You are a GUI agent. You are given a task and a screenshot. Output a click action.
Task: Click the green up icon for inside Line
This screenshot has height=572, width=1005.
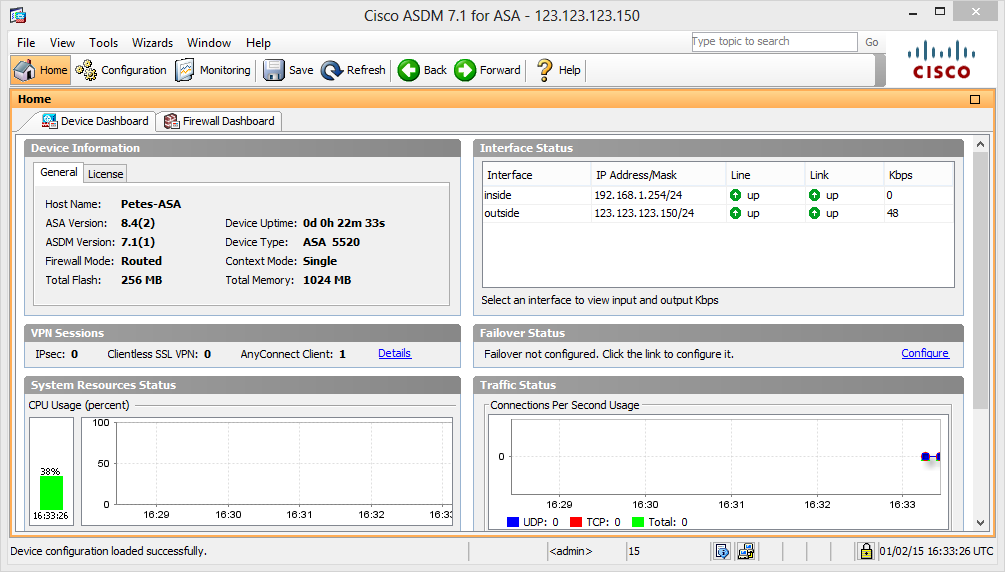[735, 195]
